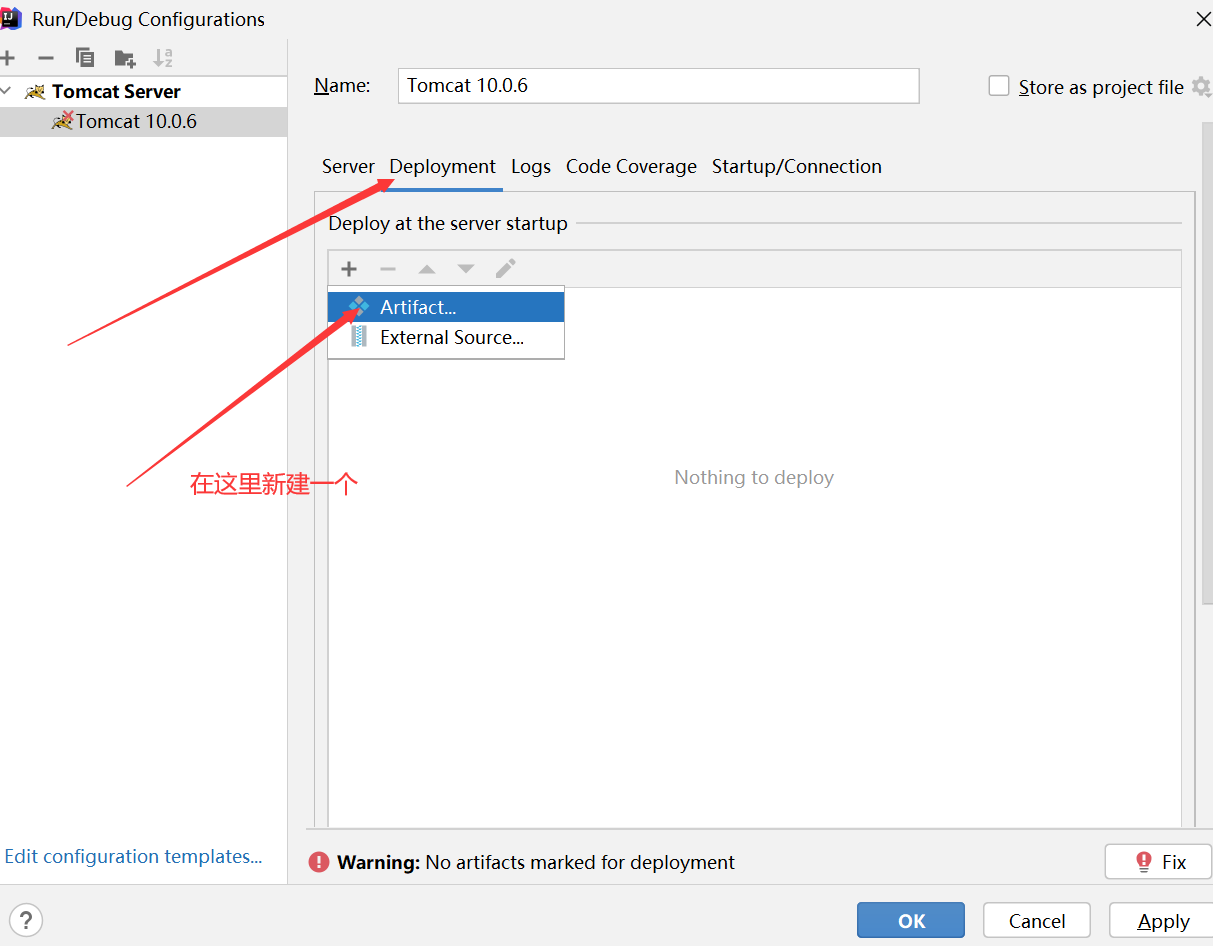Open the Startup/Connection tab
This screenshot has height=946, width=1213.
click(797, 167)
